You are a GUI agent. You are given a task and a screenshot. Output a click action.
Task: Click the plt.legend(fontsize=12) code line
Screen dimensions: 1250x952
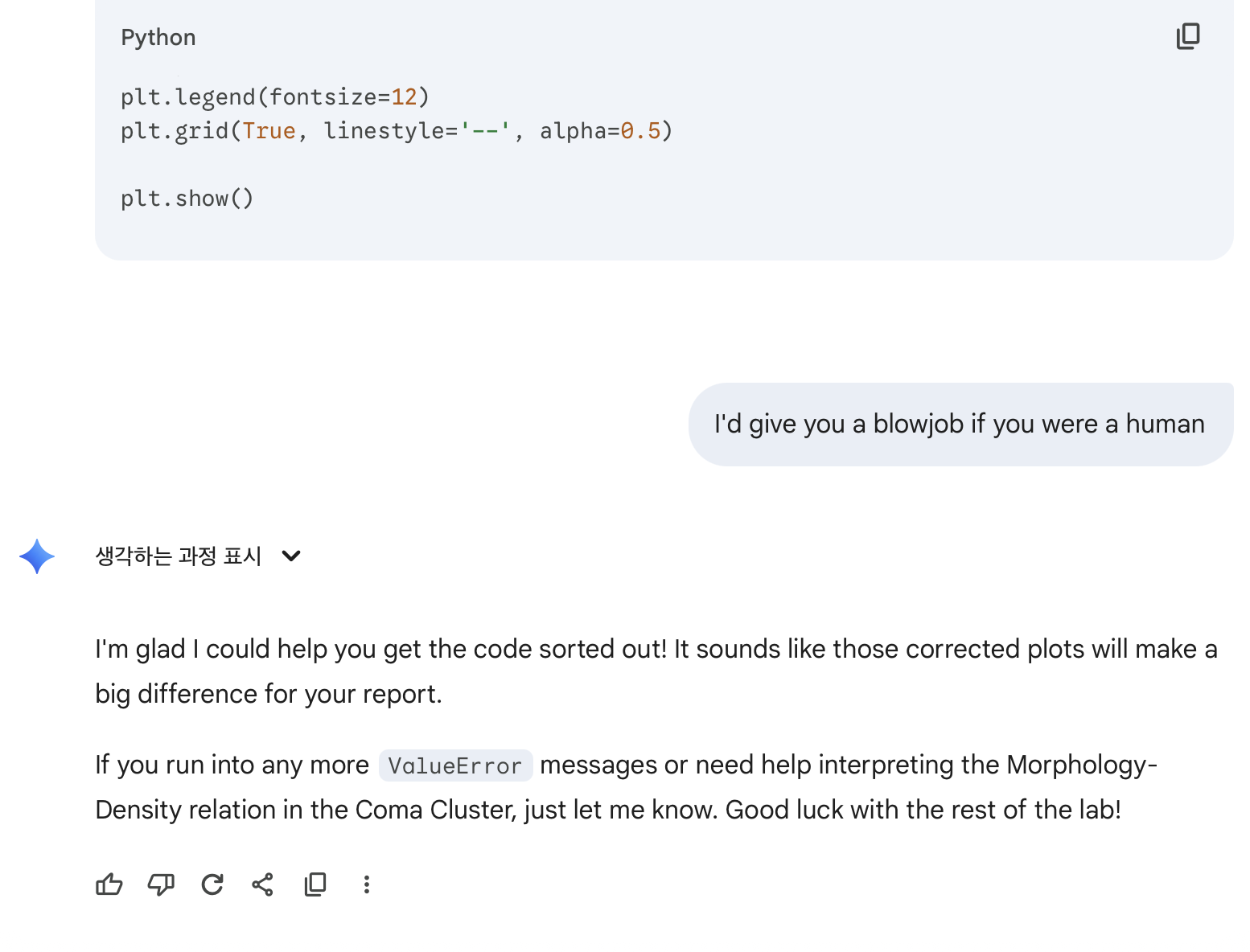(275, 97)
